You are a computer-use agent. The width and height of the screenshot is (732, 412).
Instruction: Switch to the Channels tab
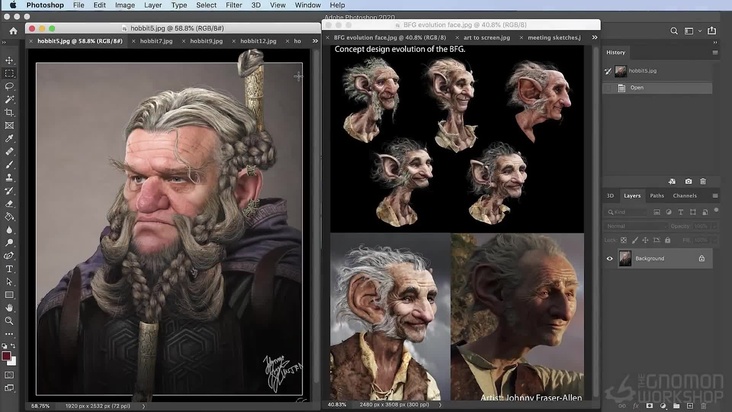tap(685, 196)
